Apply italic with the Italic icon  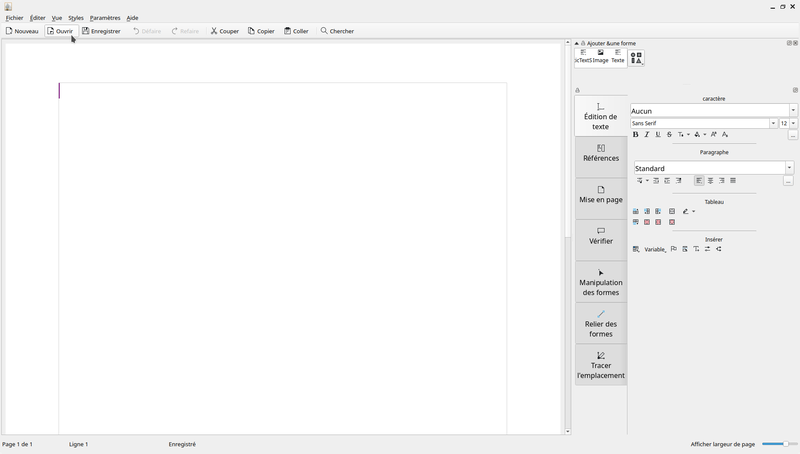click(x=647, y=134)
